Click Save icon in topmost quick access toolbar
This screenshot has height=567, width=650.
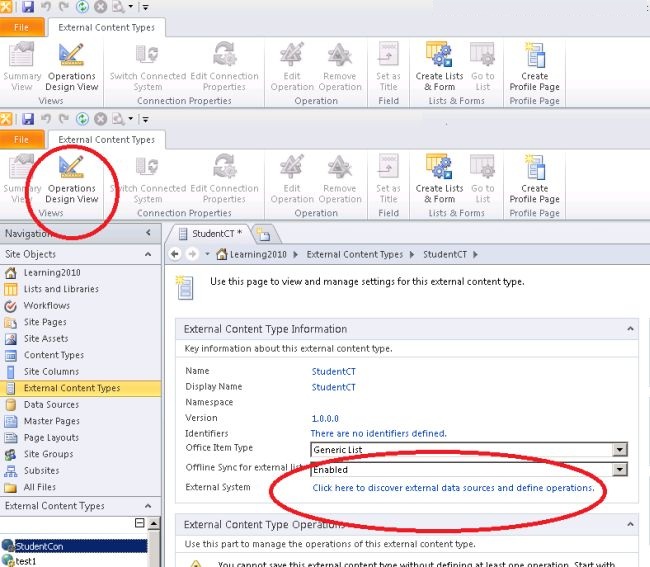(28, 7)
